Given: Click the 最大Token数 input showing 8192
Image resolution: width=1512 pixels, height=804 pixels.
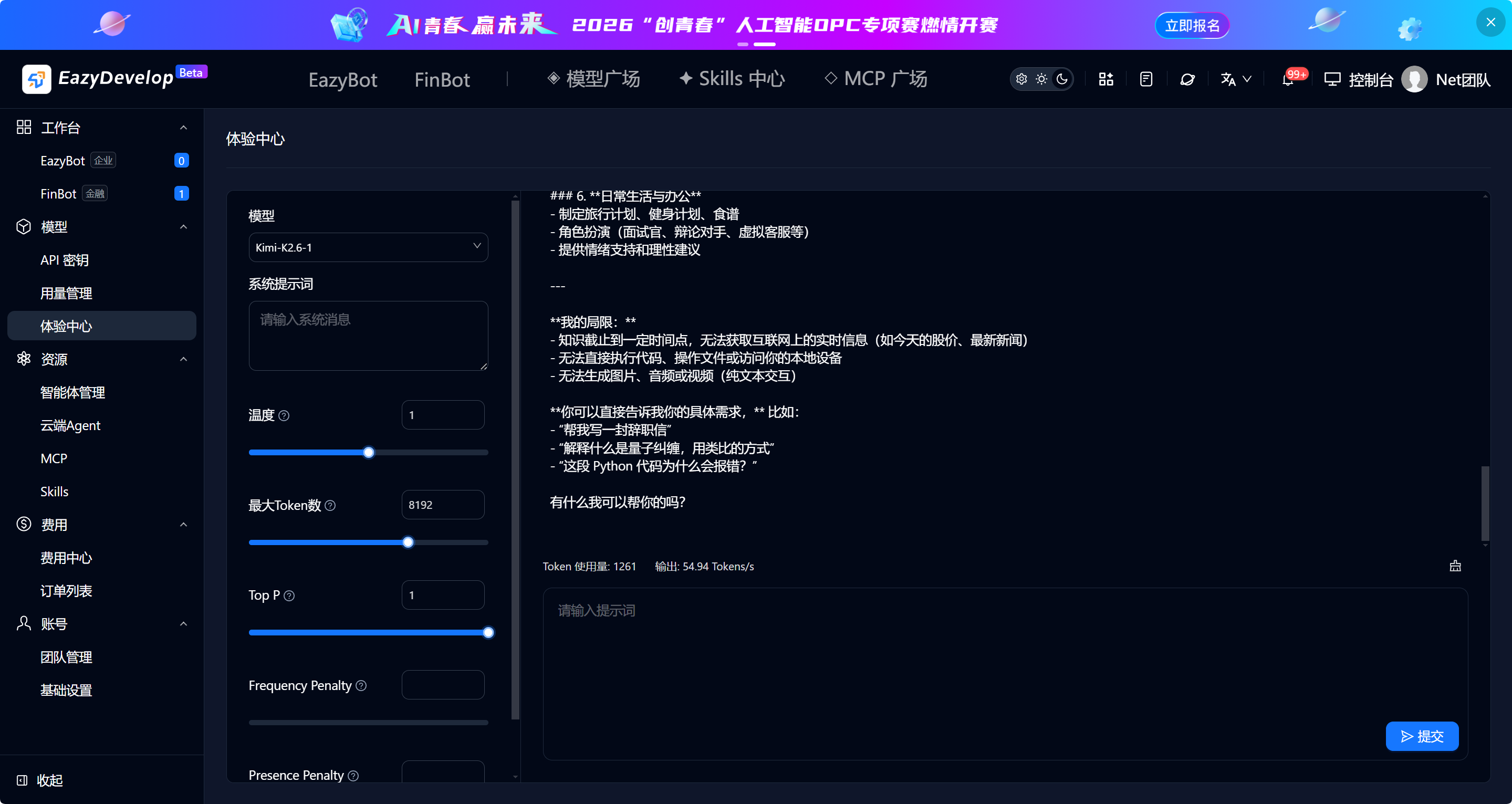Looking at the screenshot, I should click(443, 505).
